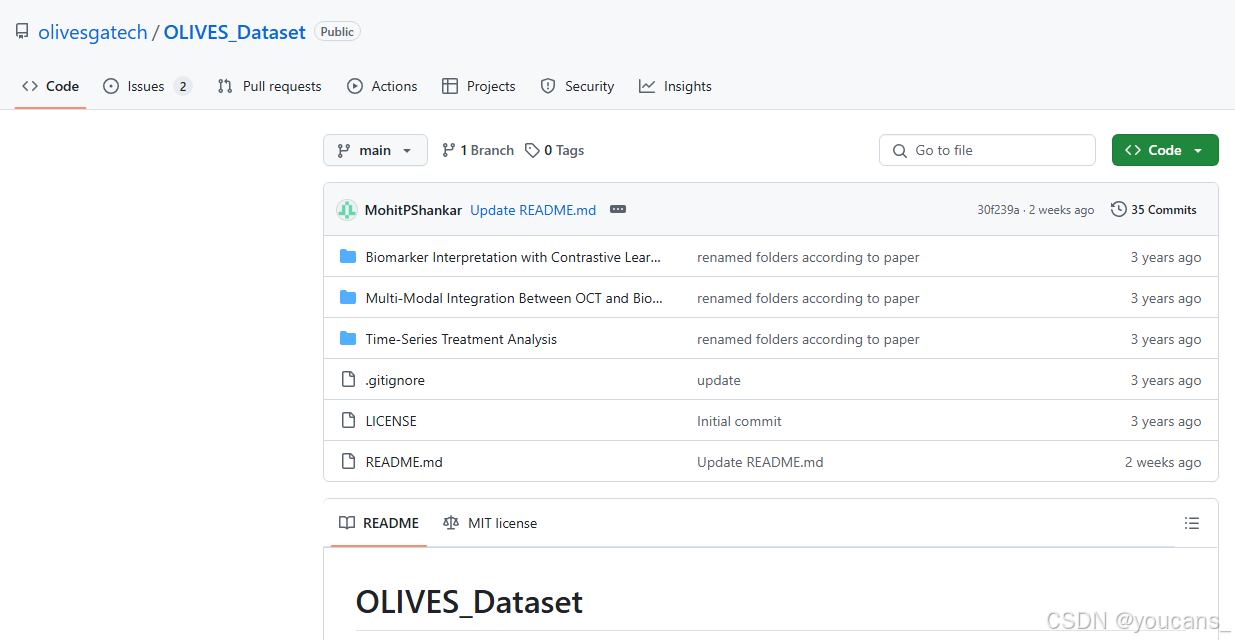
Task: Click the folder icon for Biomarker Interpretation
Action: click(348, 257)
